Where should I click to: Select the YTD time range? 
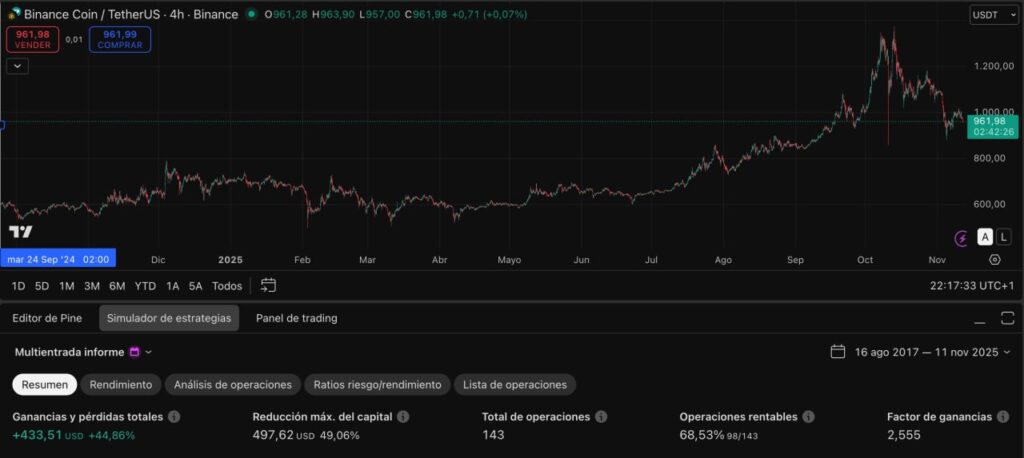click(145, 286)
